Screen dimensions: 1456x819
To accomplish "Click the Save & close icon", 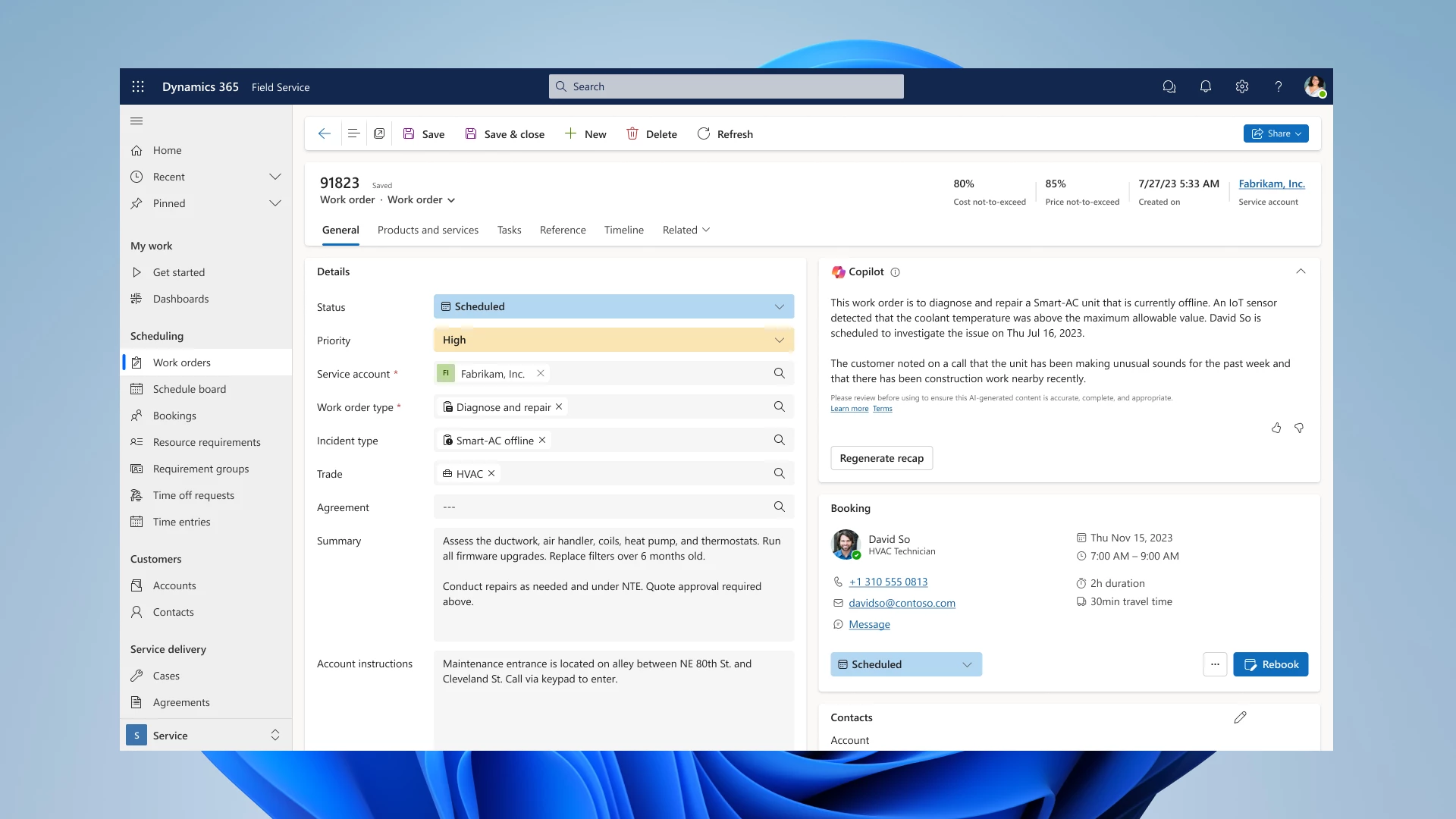I will 470,133.
